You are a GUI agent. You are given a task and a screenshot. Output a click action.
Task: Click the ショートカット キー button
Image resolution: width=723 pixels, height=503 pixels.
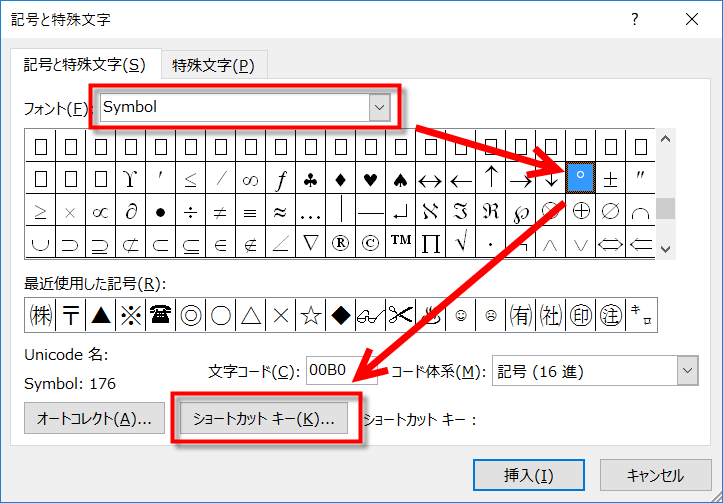click(x=267, y=419)
